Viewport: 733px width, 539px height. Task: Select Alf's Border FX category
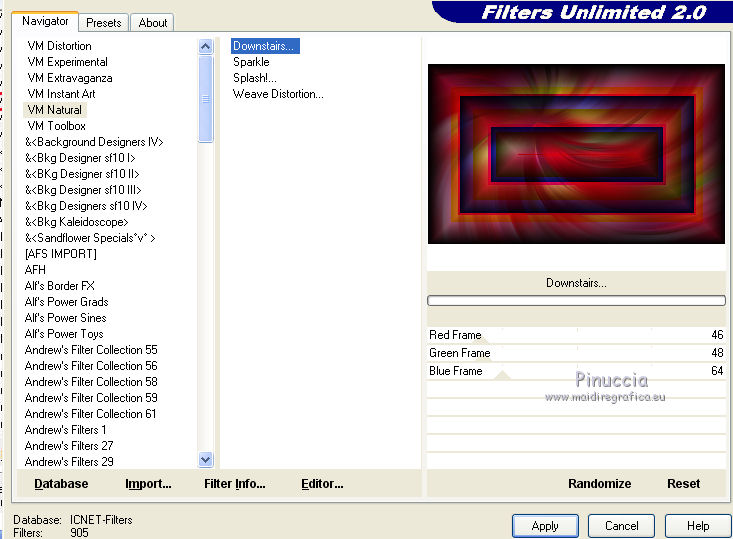[x=59, y=286]
